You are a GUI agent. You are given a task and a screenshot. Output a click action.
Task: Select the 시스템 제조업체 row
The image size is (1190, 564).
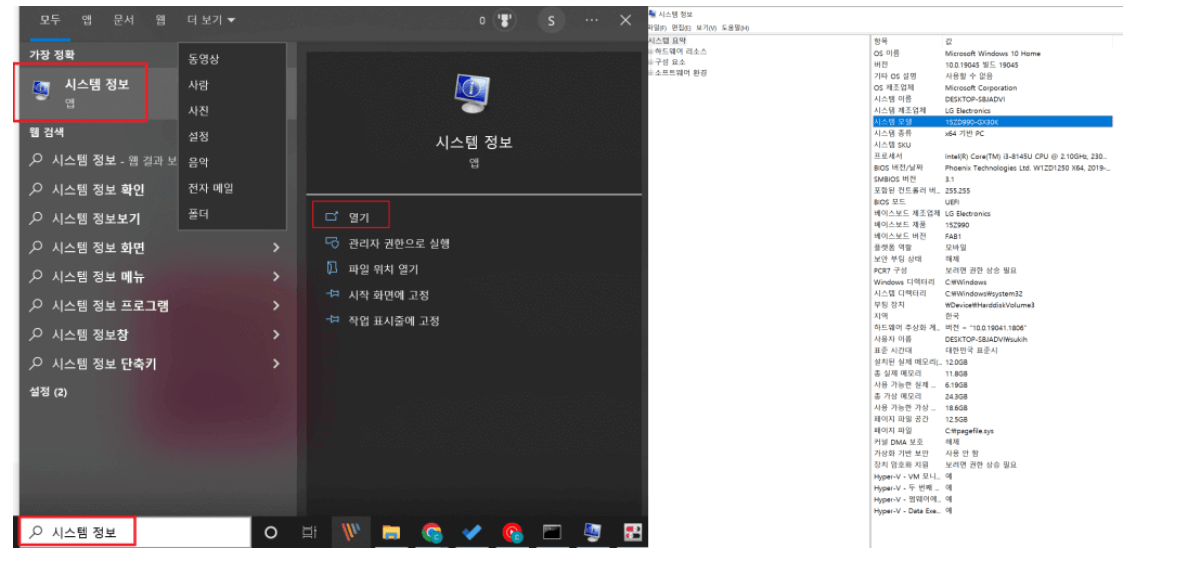pos(992,110)
